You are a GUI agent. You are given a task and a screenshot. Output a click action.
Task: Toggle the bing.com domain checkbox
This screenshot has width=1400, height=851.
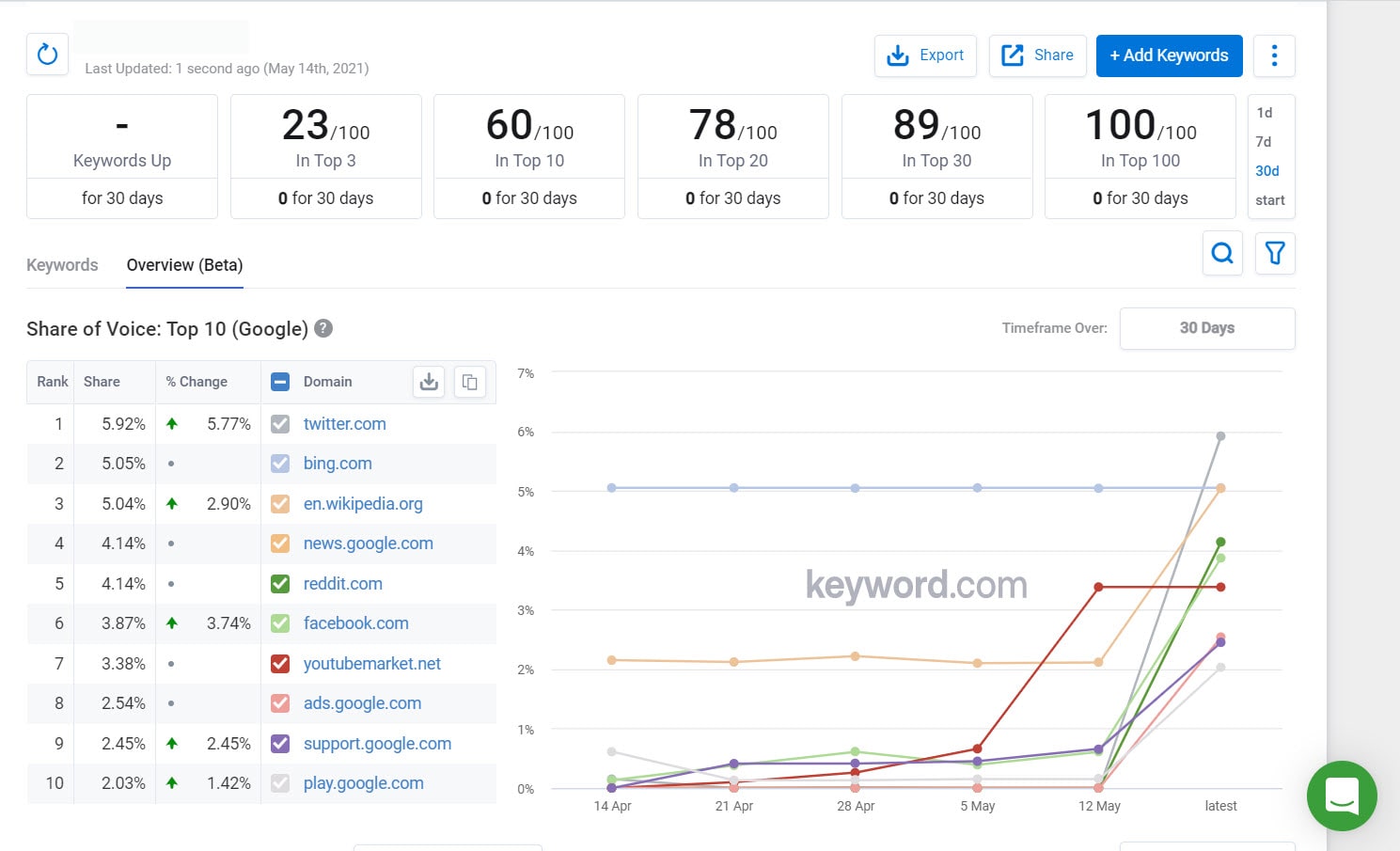click(279, 463)
